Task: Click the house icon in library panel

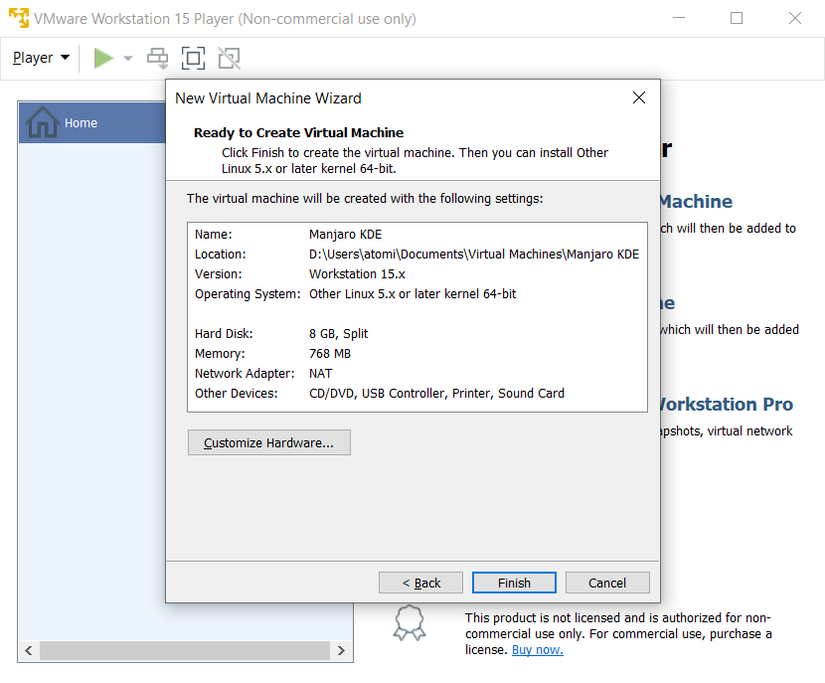Action: pyautogui.click(x=42, y=122)
